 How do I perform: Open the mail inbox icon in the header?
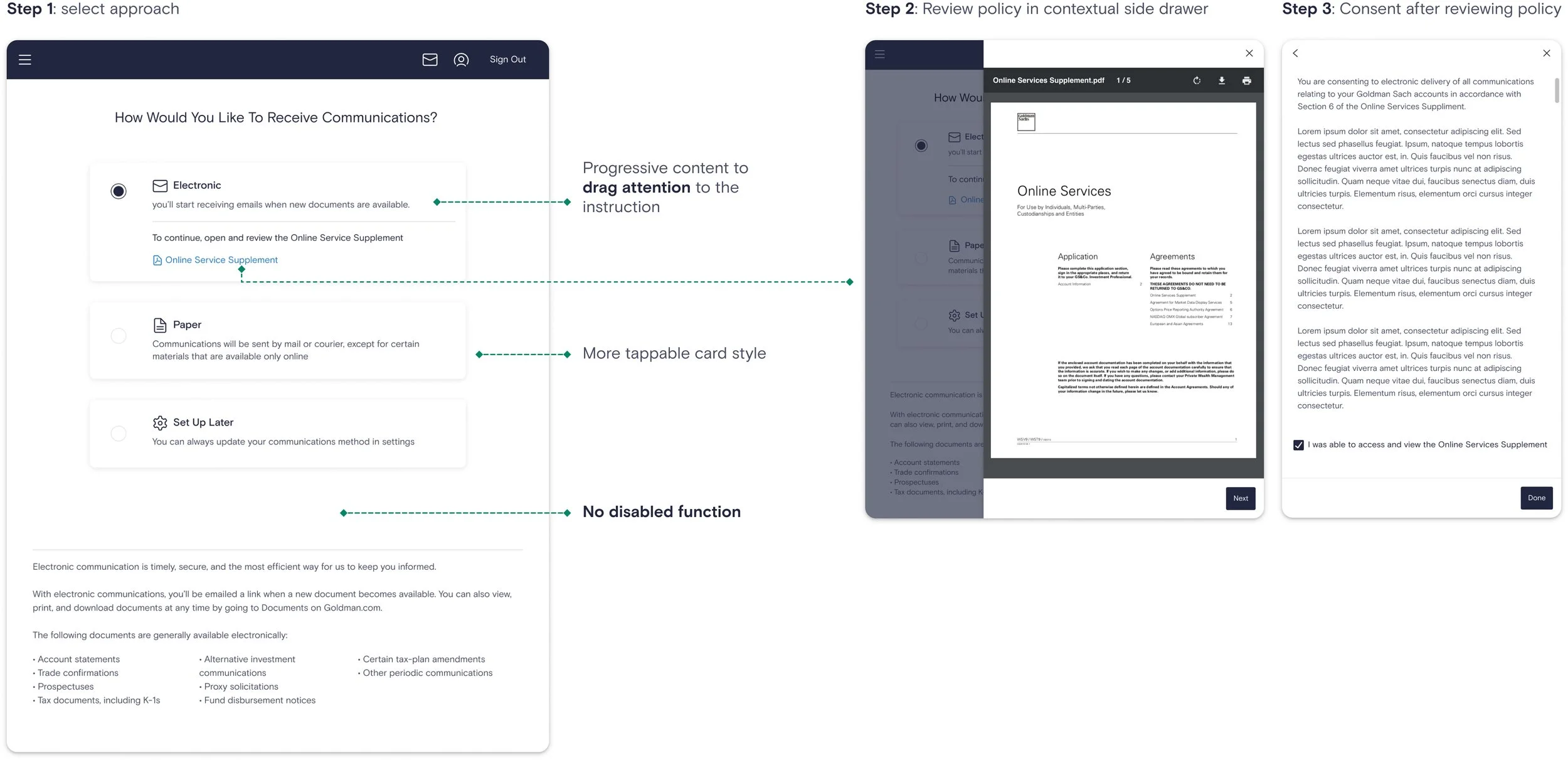click(x=430, y=60)
